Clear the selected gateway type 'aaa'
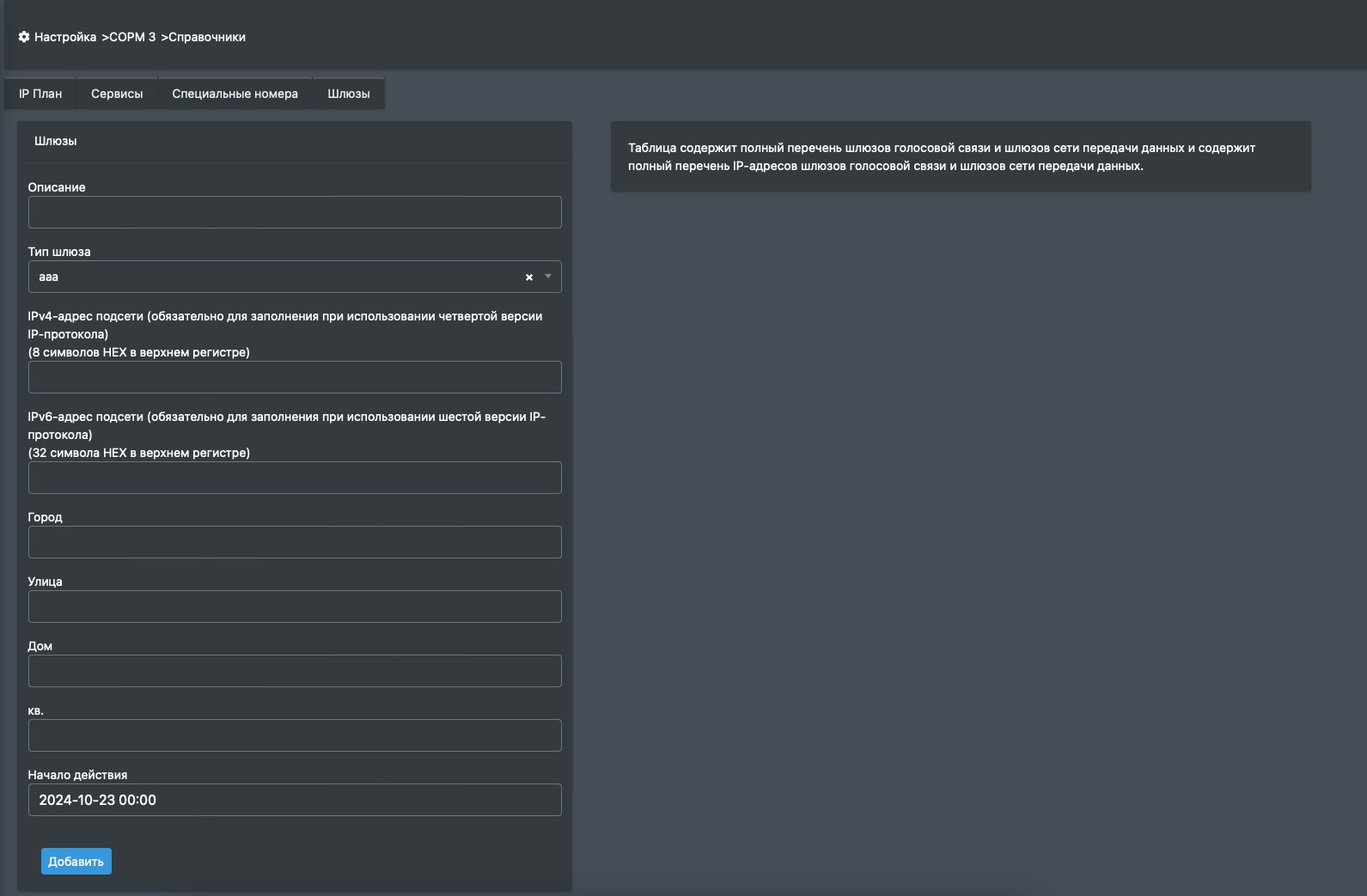The image size is (1367, 896). (x=529, y=277)
